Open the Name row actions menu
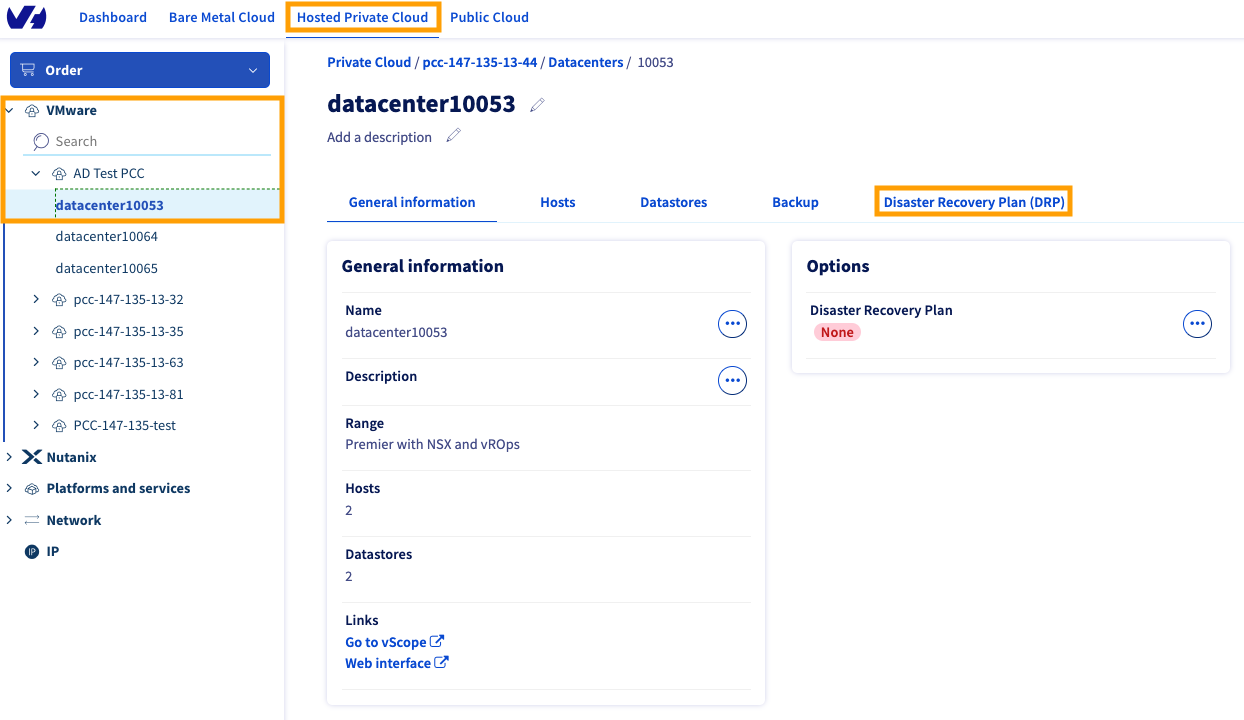Viewport: 1244px width, 720px height. pos(733,324)
